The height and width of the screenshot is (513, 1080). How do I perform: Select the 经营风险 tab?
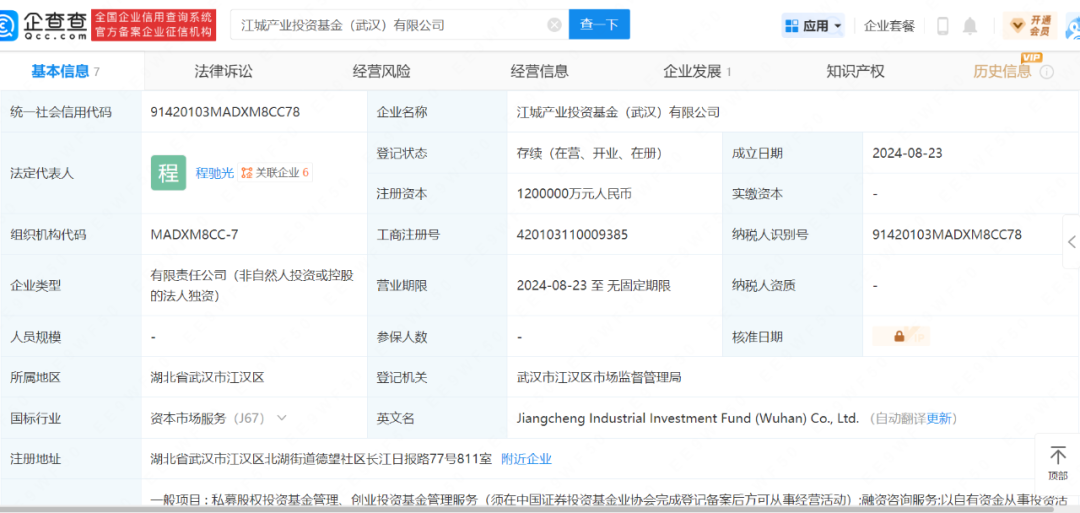(x=381, y=71)
